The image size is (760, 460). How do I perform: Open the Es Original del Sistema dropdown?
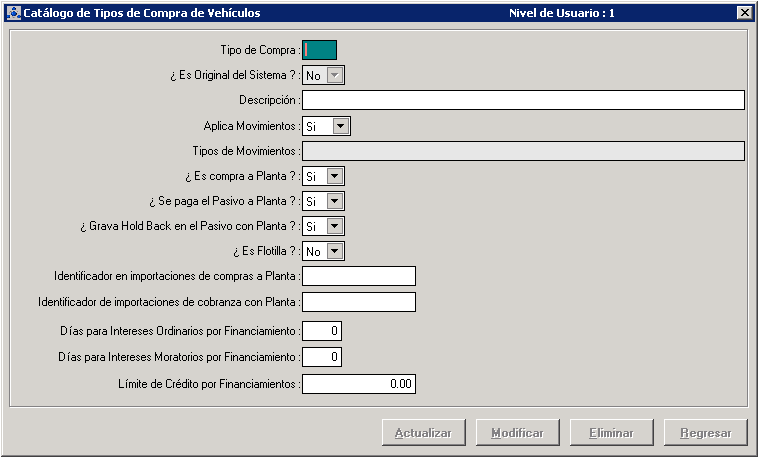pos(335,75)
